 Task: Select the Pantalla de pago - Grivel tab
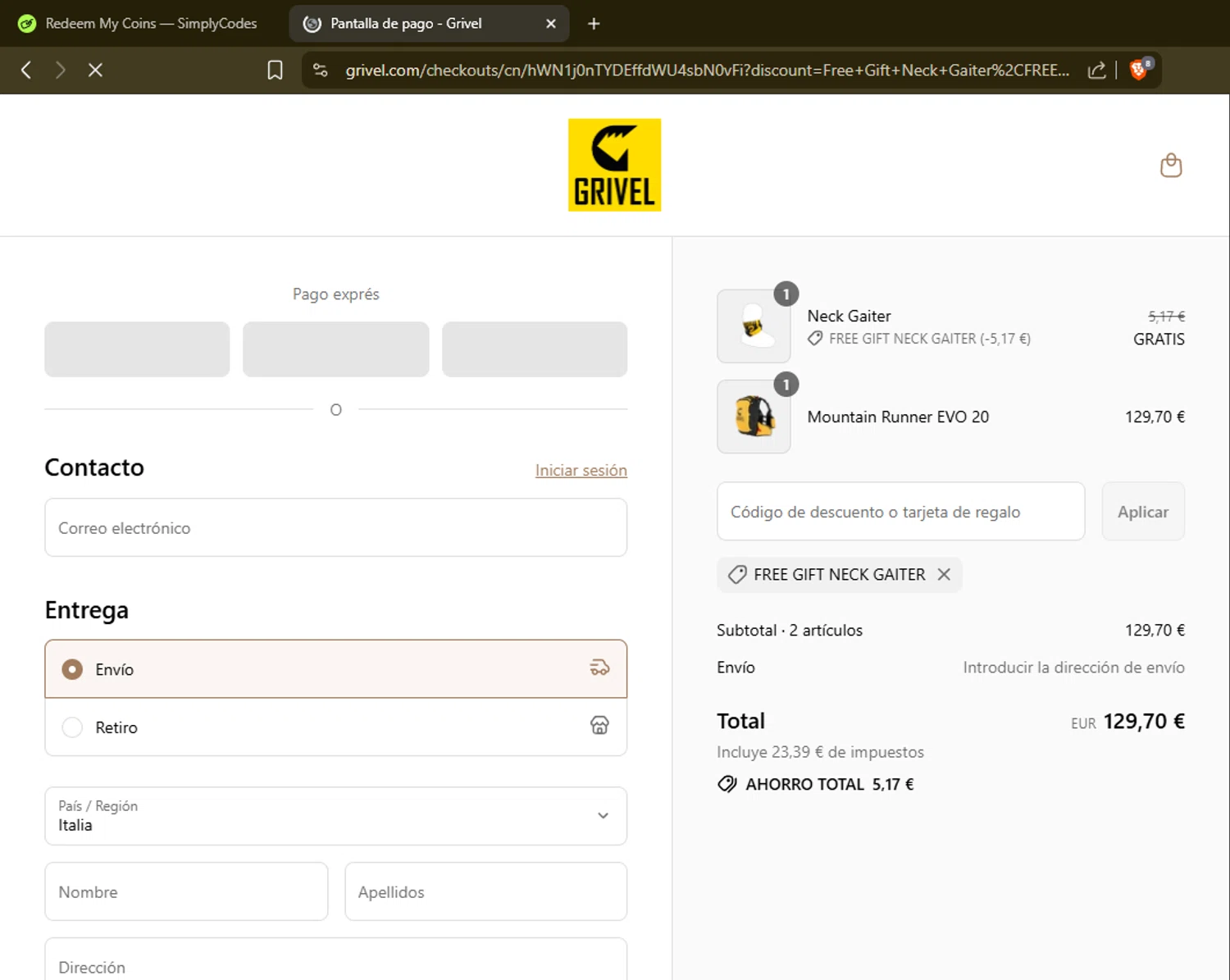click(429, 24)
